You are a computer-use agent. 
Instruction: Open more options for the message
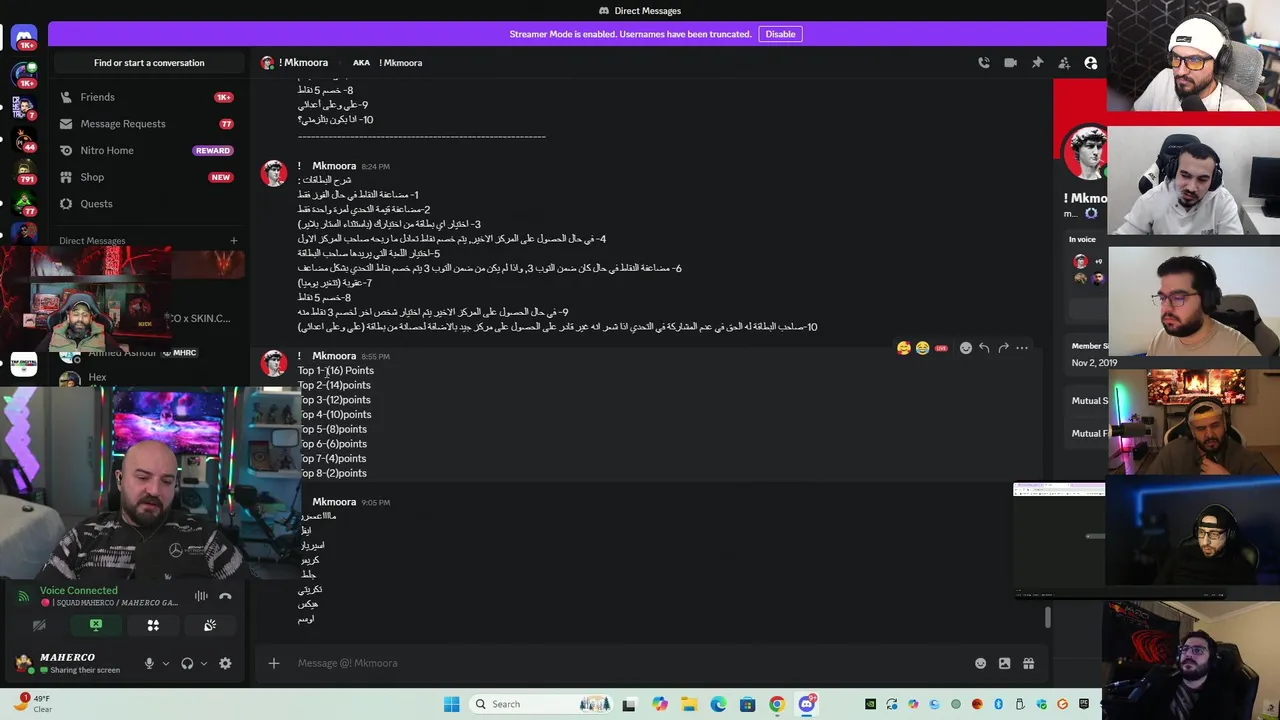tap(1022, 348)
